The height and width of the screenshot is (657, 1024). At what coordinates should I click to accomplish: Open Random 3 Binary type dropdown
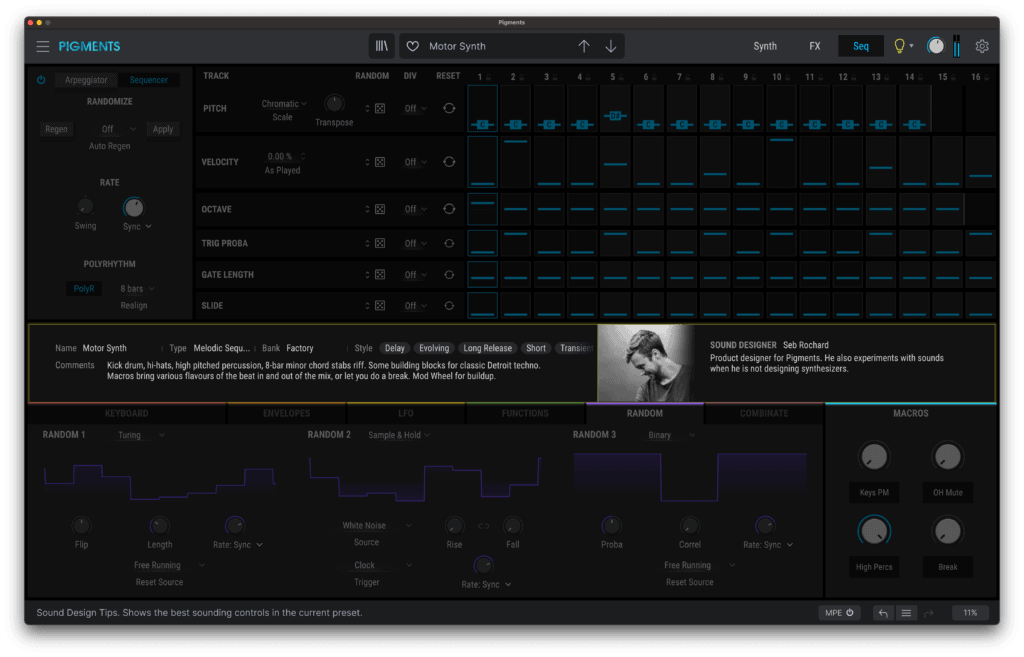pos(671,435)
